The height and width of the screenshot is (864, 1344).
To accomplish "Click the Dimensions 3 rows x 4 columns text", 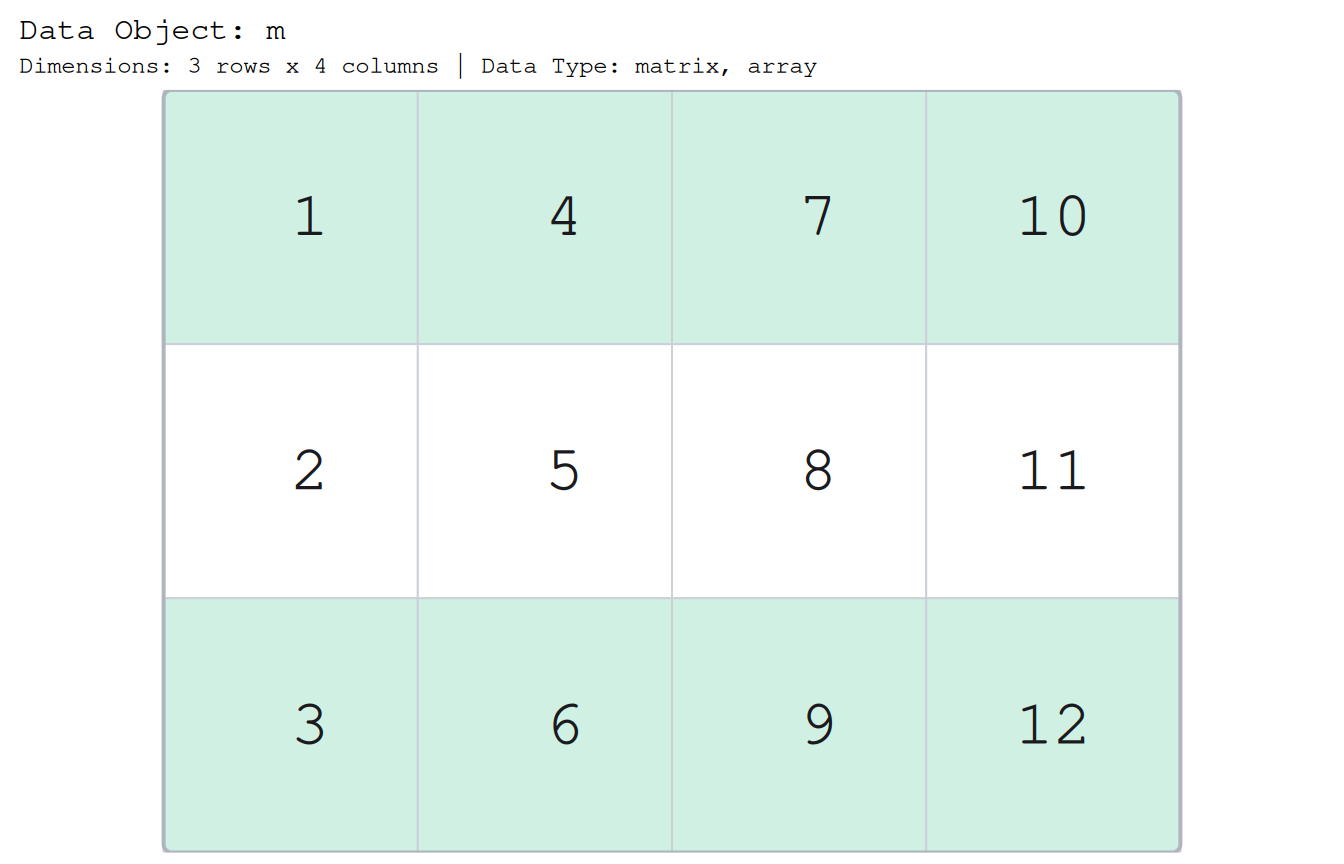I will click(229, 67).
